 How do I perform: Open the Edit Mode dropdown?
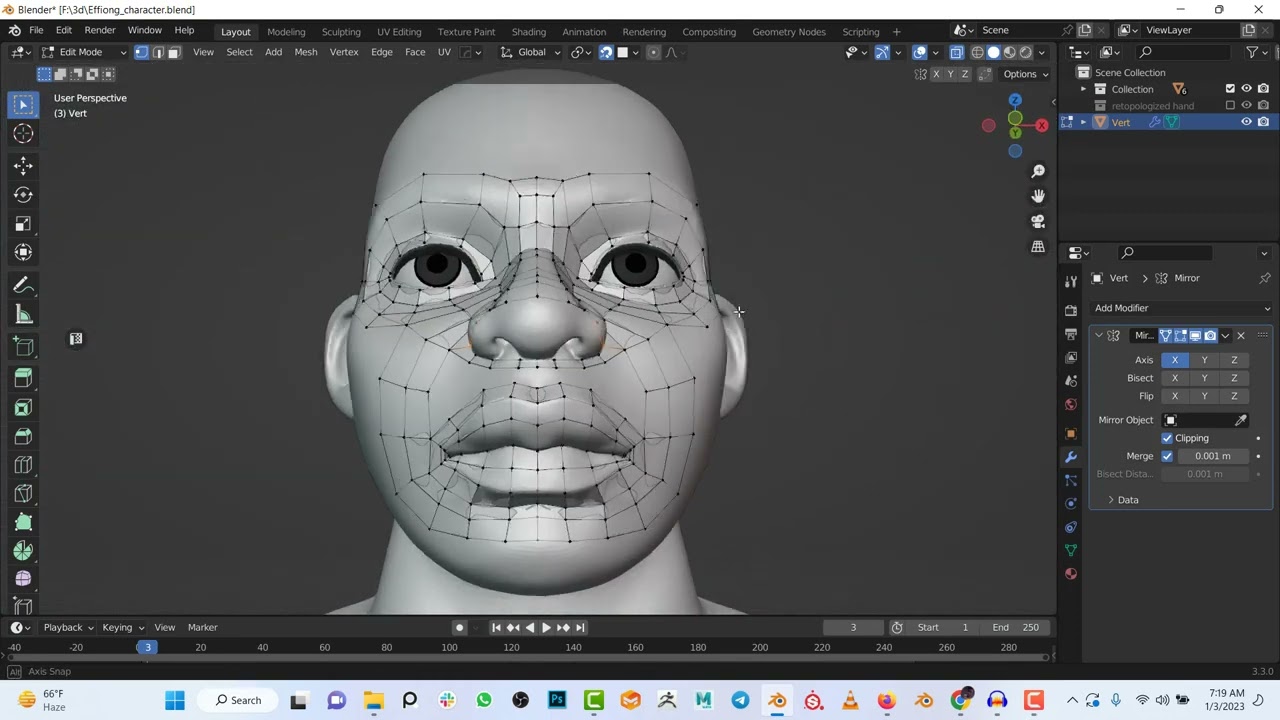[85, 52]
